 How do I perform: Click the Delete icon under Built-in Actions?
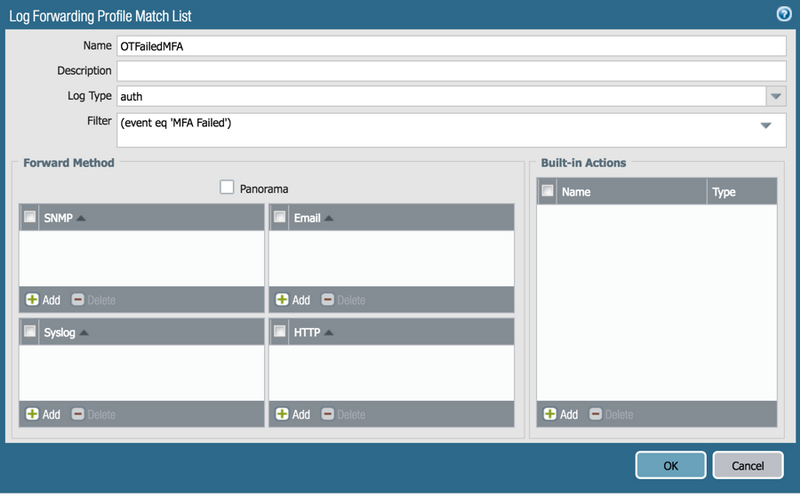pos(596,414)
